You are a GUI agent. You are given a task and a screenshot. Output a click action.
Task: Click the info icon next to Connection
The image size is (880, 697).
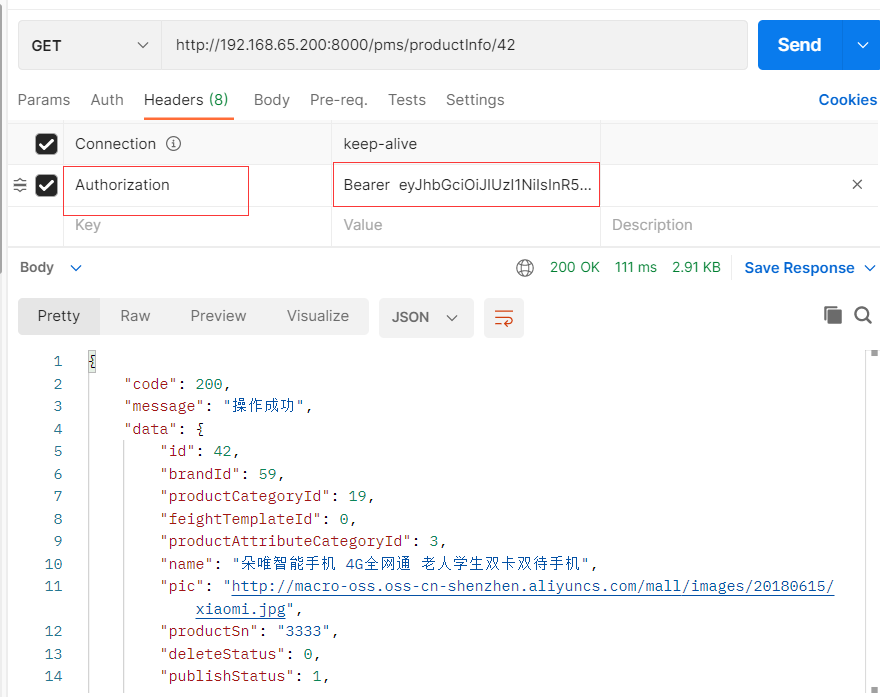pyautogui.click(x=173, y=144)
